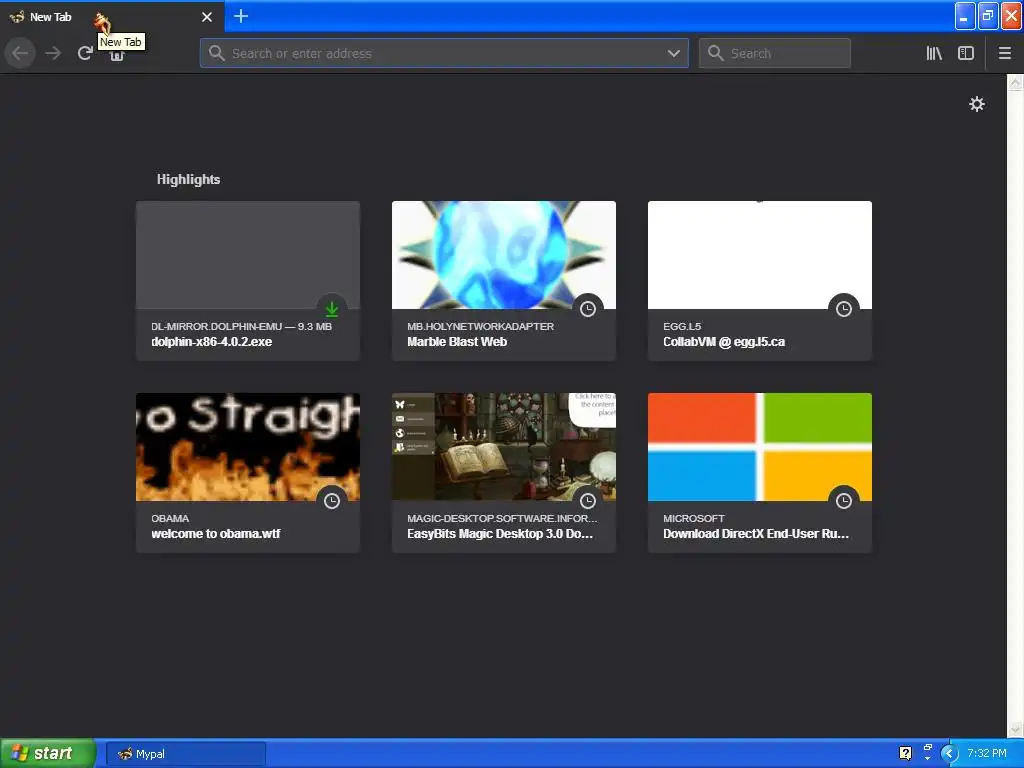This screenshot has height=768, width=1024.
Task: Open the hamburger application menu
Action: pyautogui.click(x=1005, y=54)
